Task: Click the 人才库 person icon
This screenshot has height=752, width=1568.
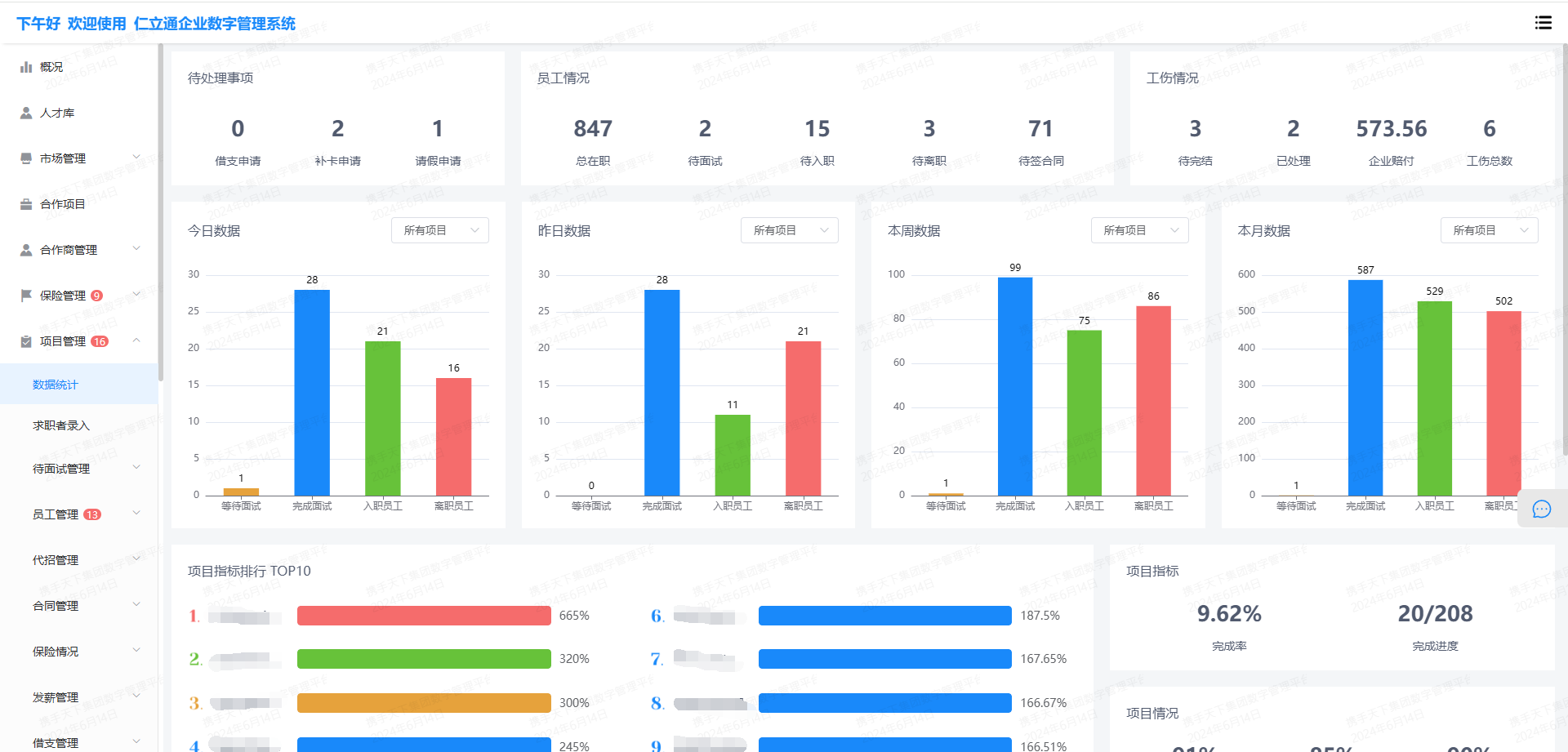Action: tap(26, 113)
